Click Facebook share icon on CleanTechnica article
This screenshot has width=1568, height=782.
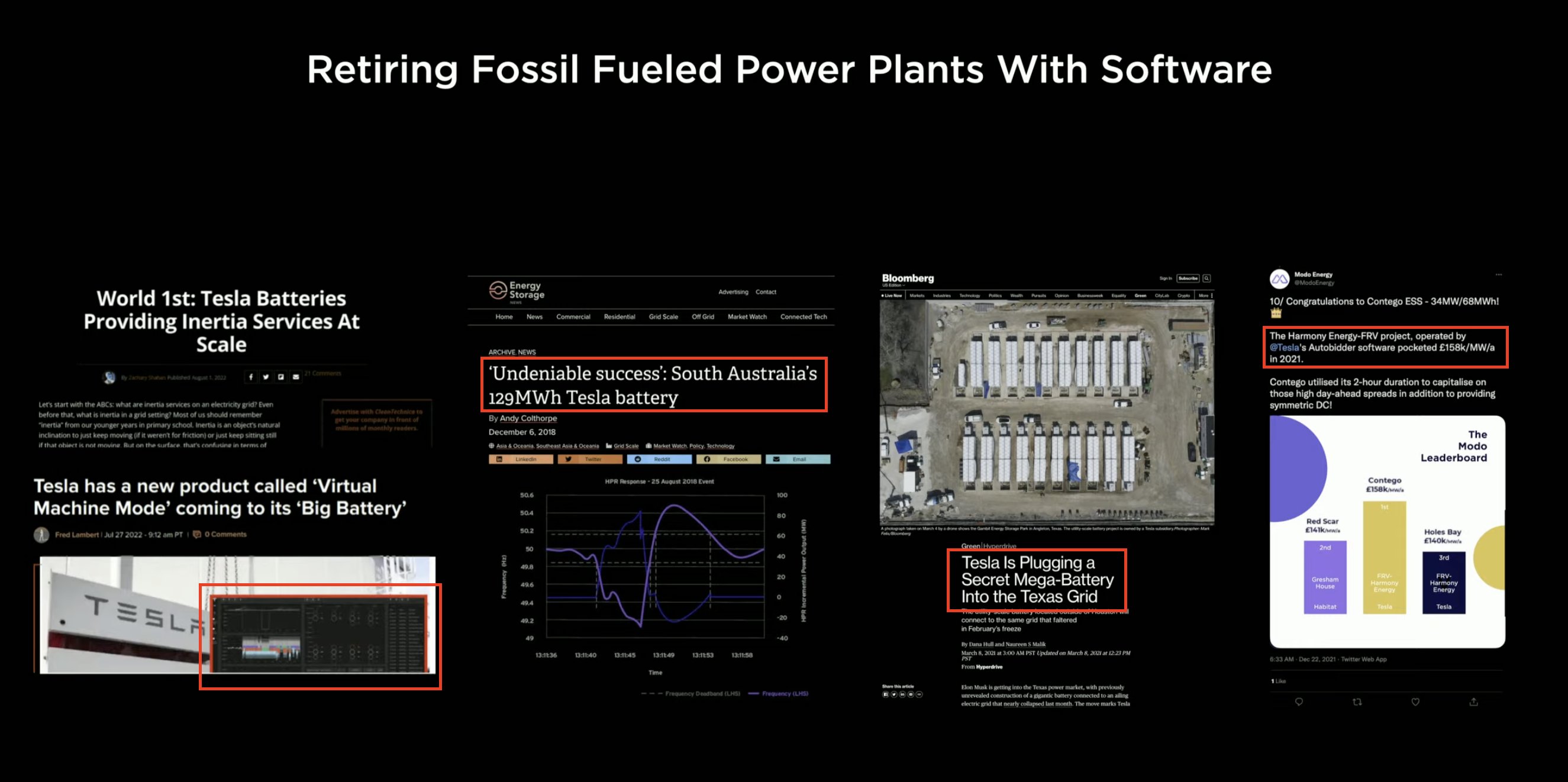(x=251, y=377)
